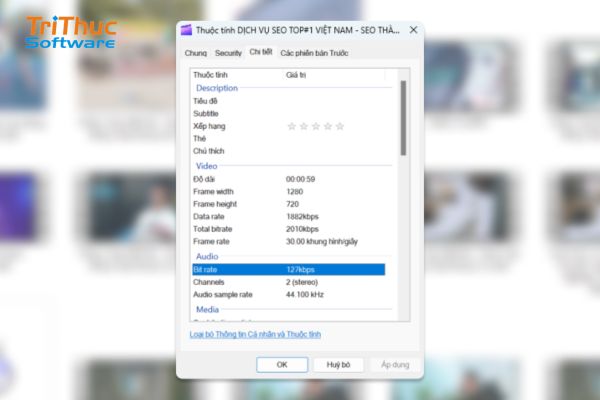Click the Description group header
Screen dimensions: 600x400
click(x=217, y=88)
